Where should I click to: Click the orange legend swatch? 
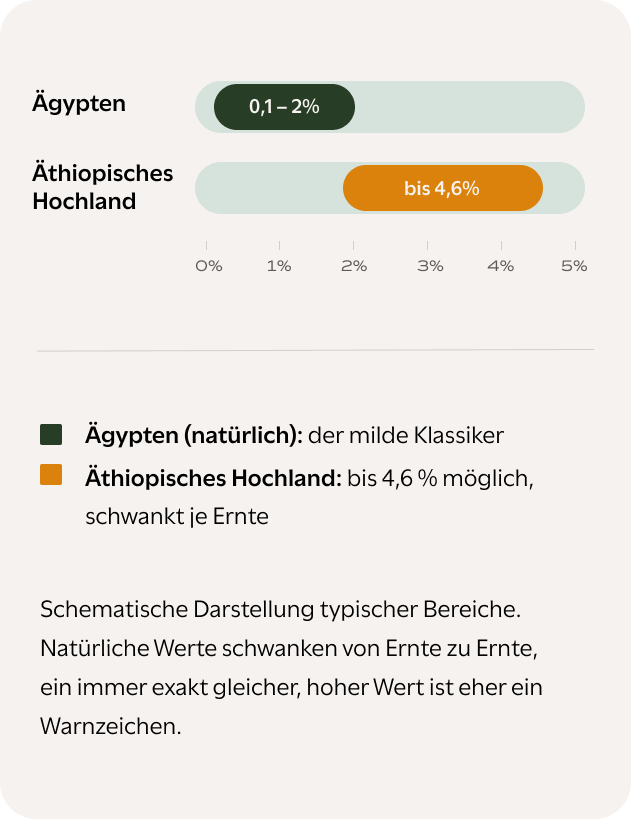tap(51, 475)
